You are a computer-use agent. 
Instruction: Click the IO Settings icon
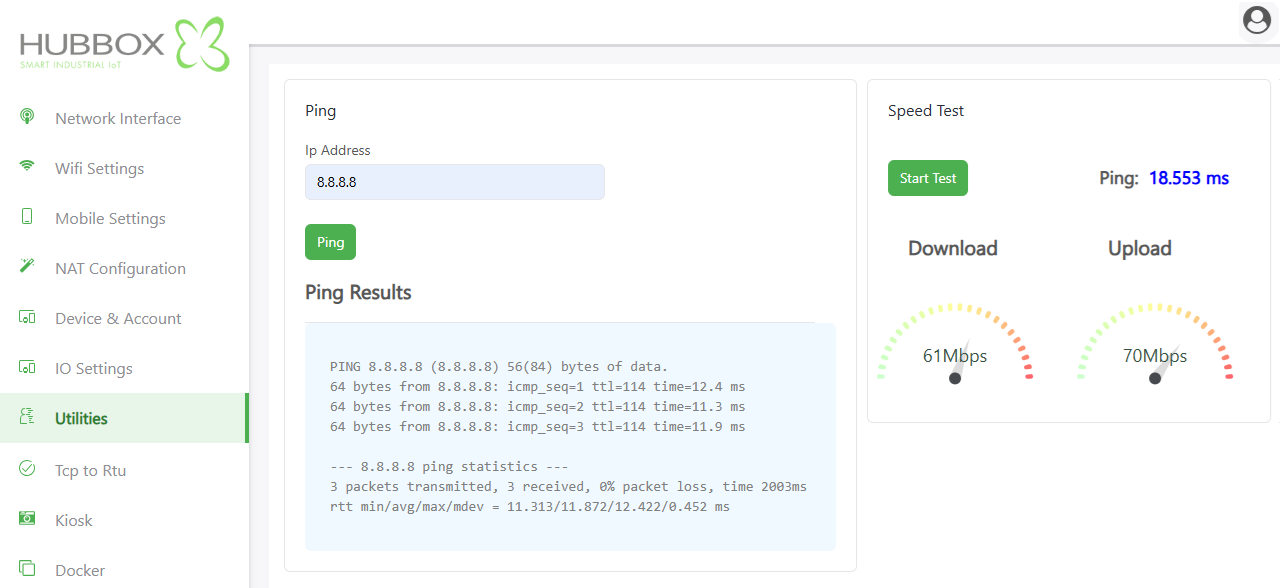point(27,367)
